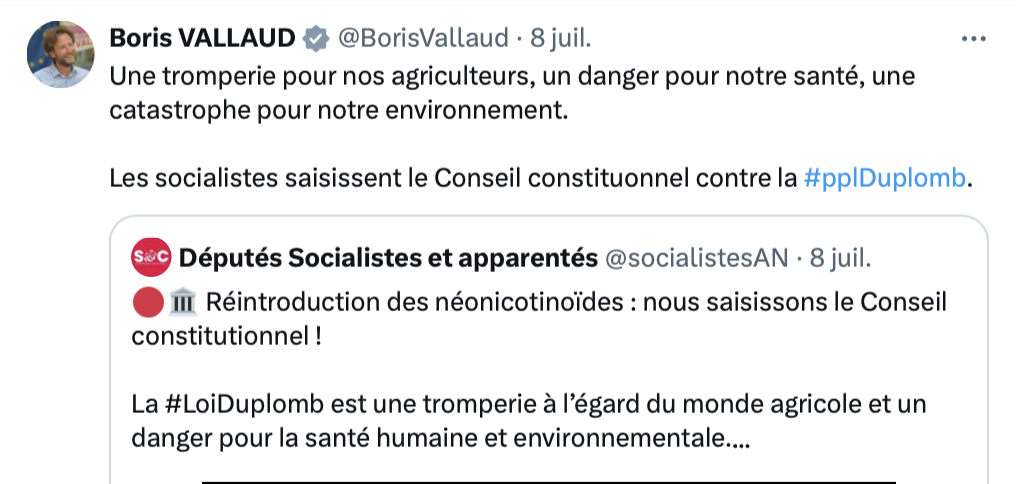
Task: Click the classical building emoji
Action: click(x=182, y=302)
